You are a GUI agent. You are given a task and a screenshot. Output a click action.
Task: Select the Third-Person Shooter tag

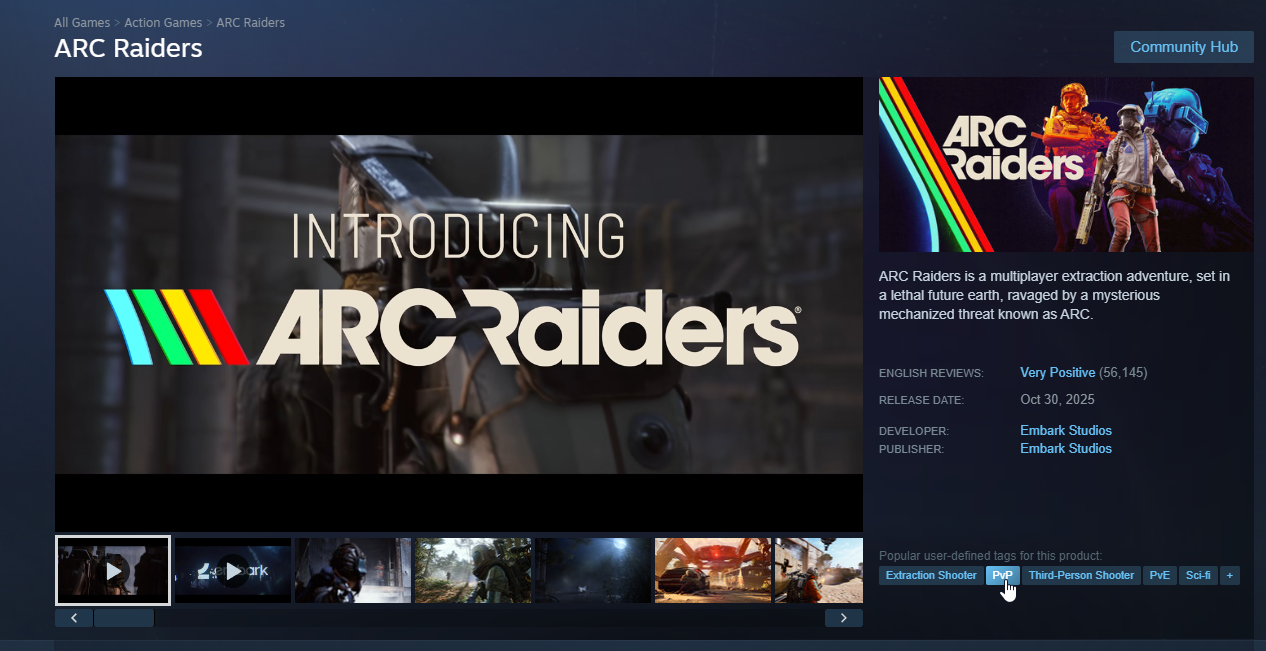(1081, 575)
